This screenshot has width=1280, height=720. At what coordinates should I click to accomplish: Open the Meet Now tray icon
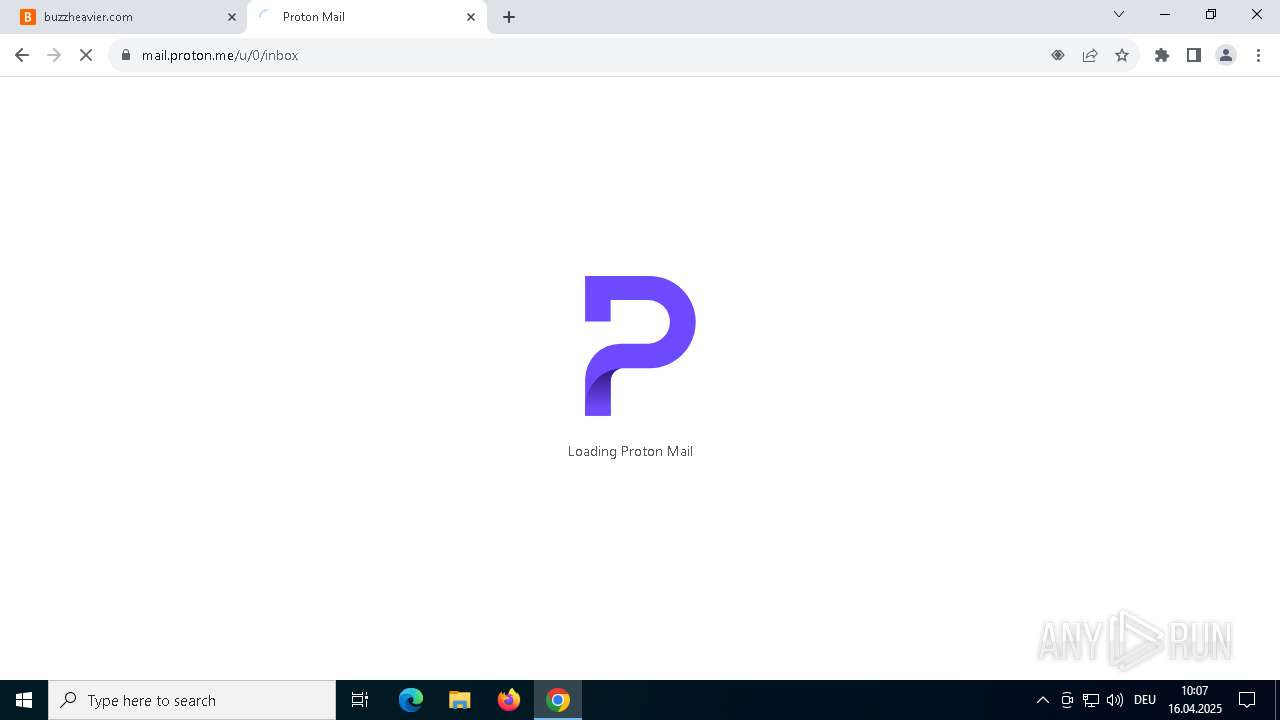(x=1067, y=700)
